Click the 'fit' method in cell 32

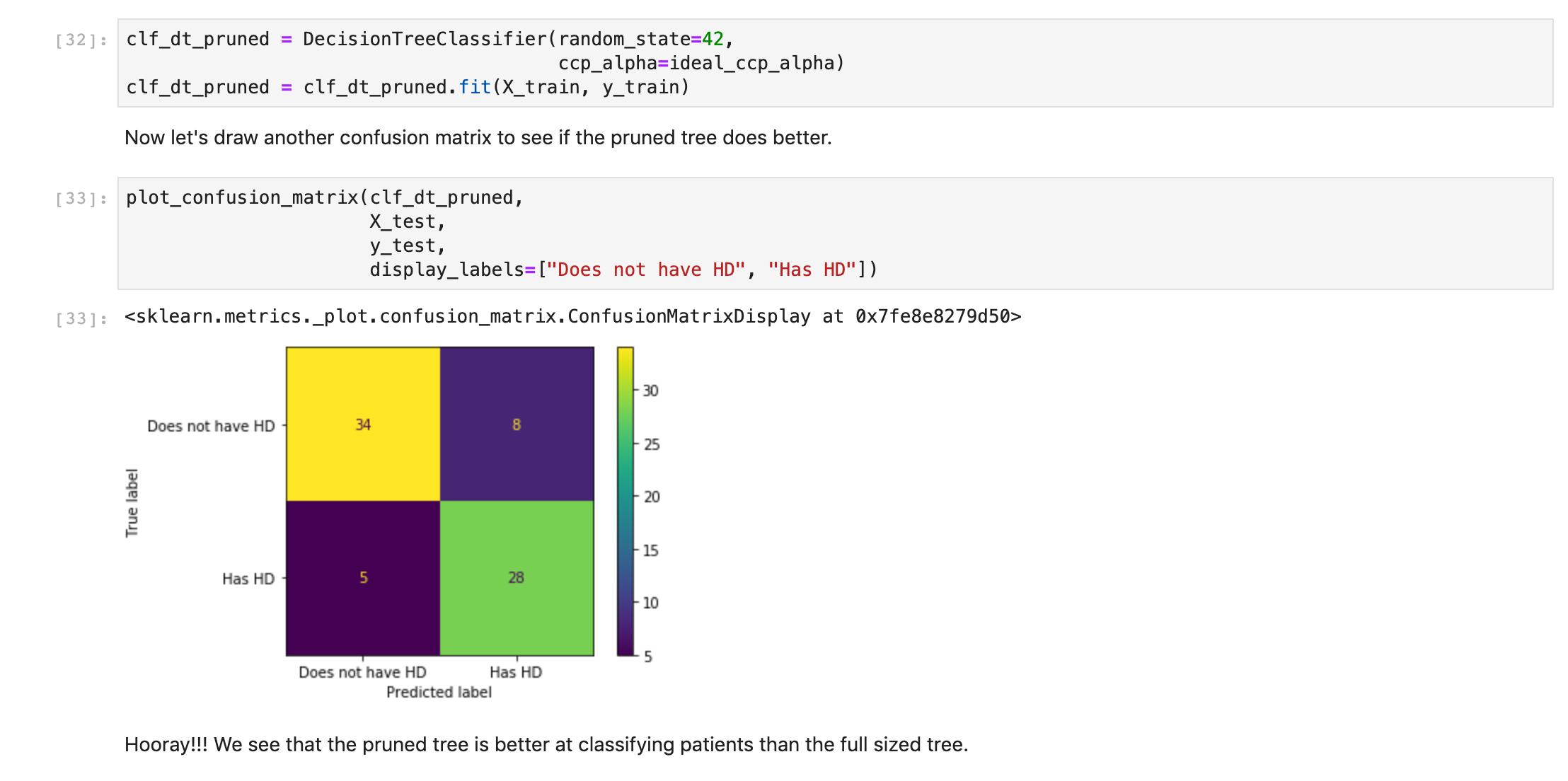[475, 87]
